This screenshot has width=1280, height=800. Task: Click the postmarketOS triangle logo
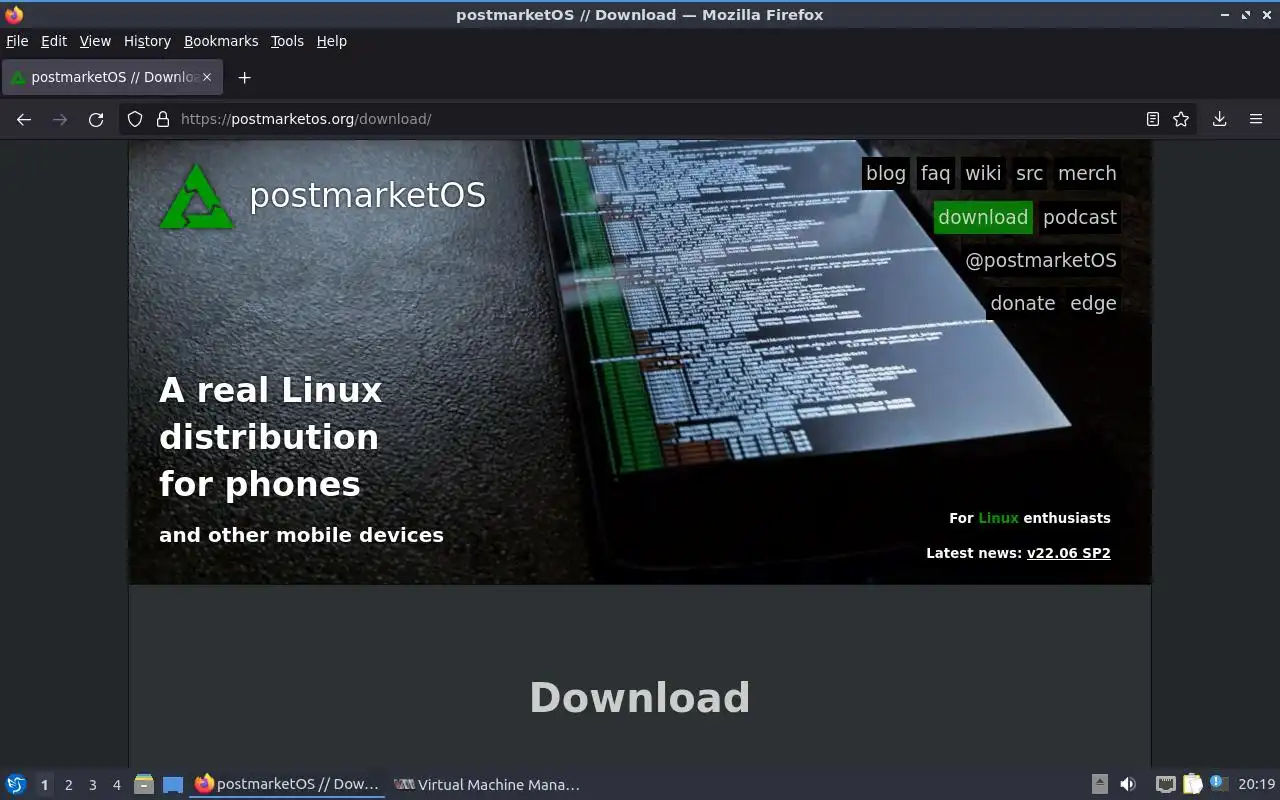point(197,196)
